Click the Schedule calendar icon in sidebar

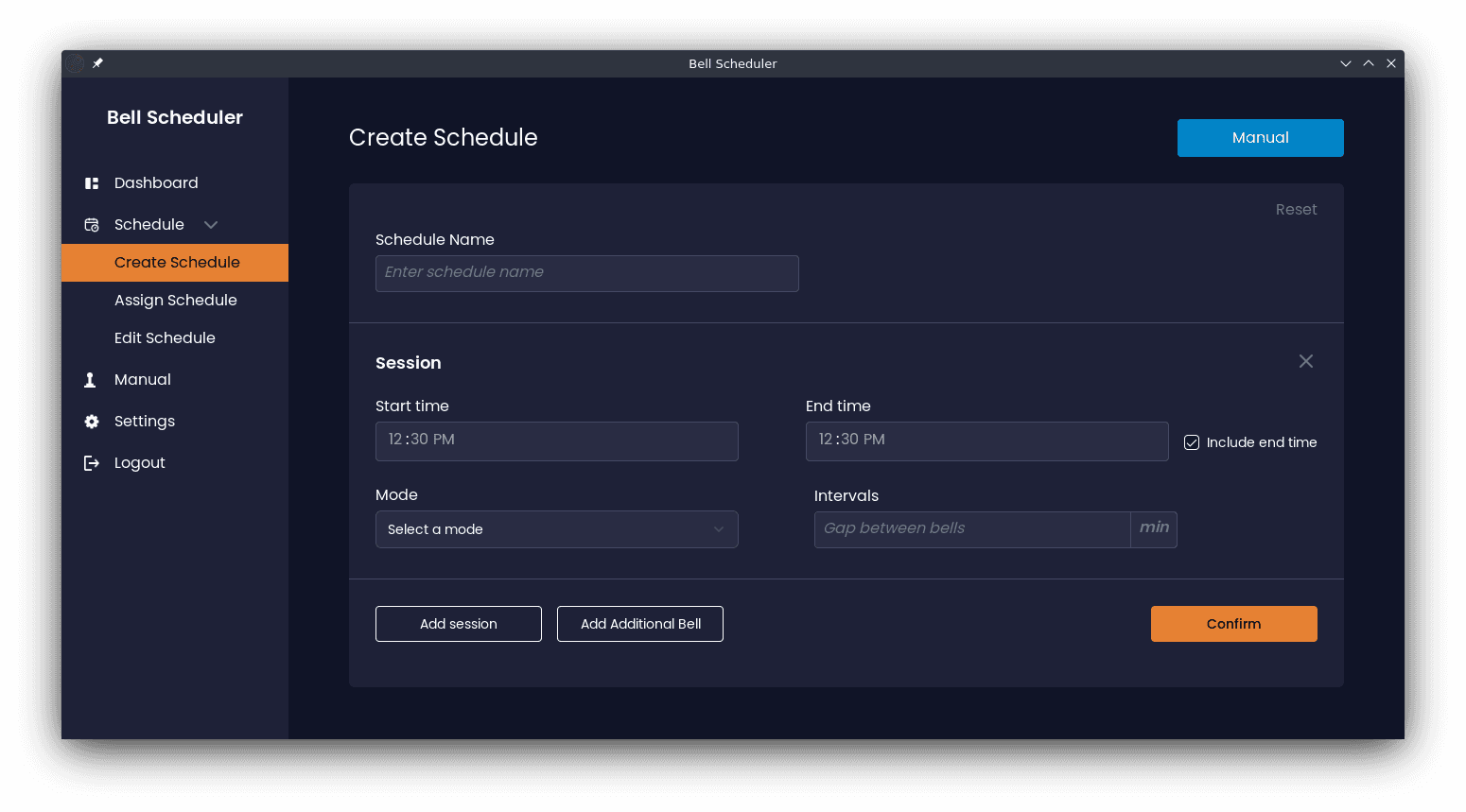pos(92,225)
